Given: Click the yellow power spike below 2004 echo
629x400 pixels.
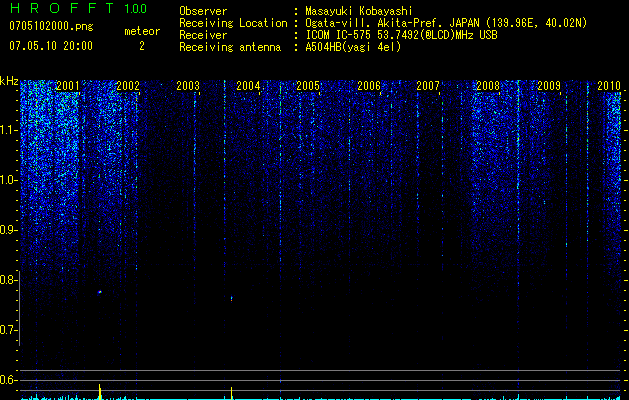Looking at the screenshot, I should [231, 393].
